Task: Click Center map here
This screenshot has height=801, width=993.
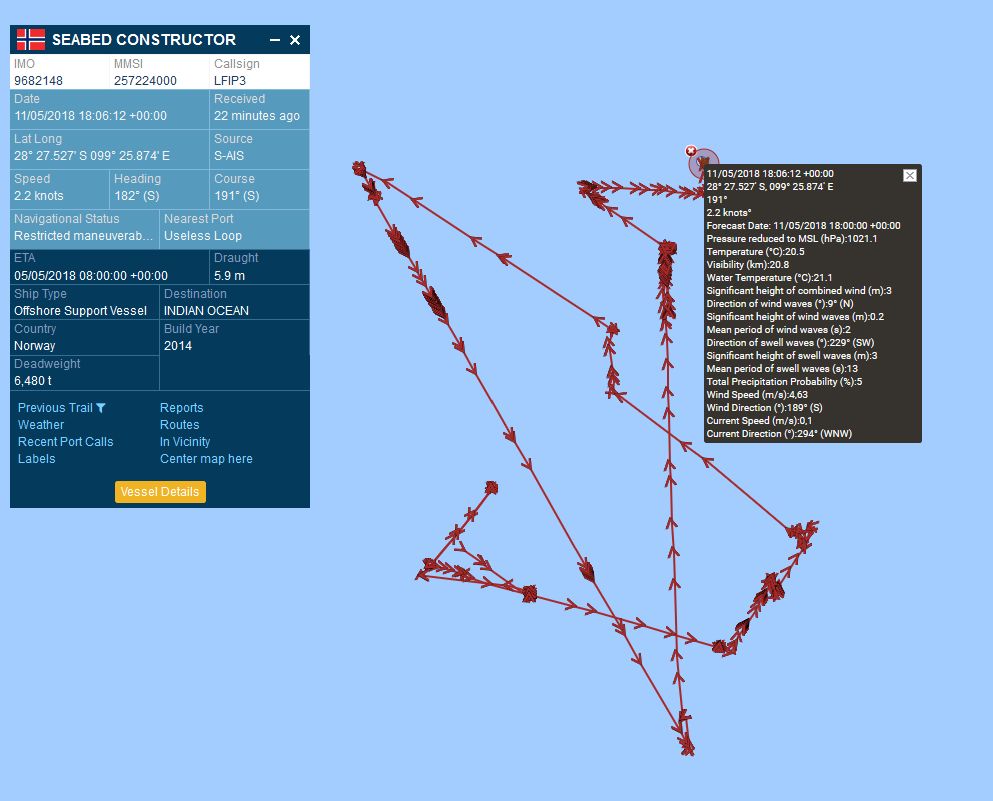Action: [x=206, y=459]
